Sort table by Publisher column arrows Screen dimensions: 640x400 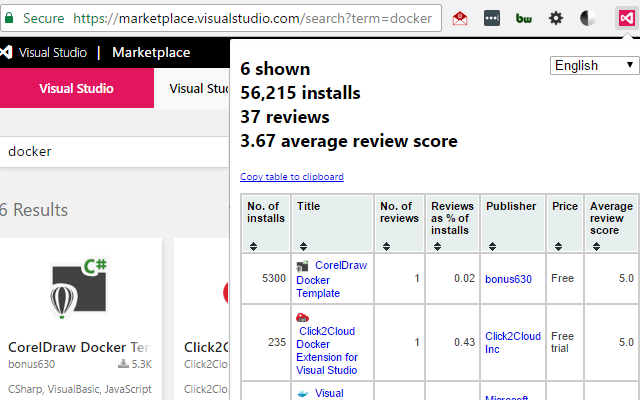tap(493, 246)
